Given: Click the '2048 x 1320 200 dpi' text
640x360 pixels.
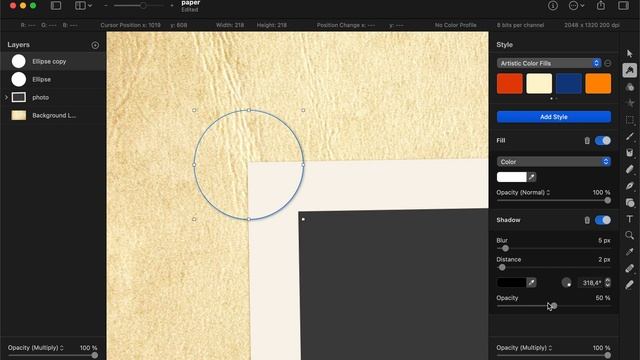Looking at the screenshot, I should tap(592, 25).
